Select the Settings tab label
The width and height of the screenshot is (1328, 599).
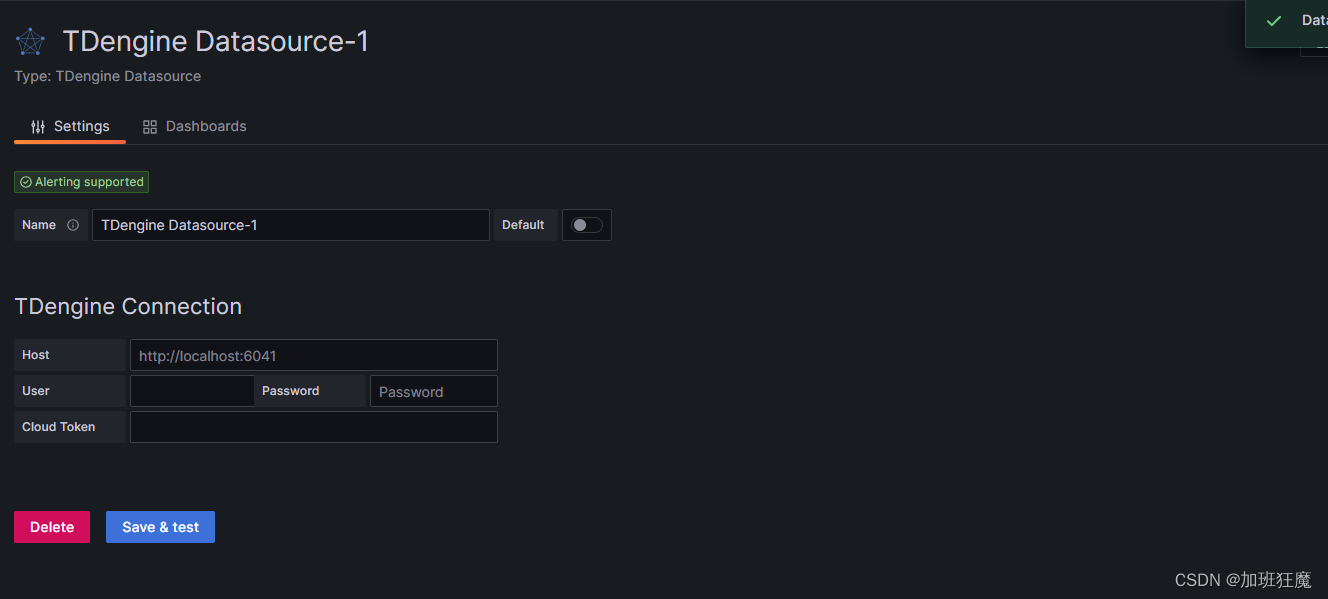(x=82, y=127)
